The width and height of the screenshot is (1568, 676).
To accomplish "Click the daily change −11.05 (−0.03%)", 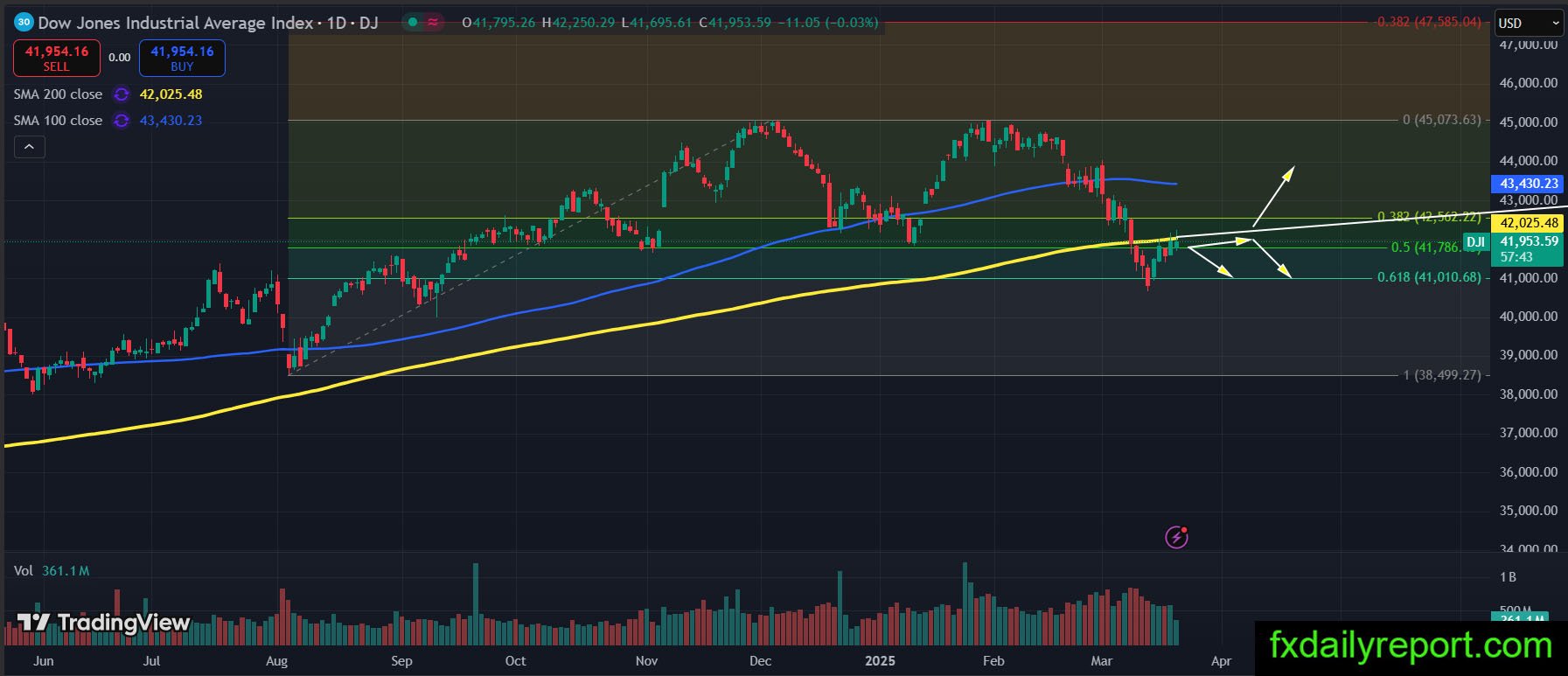I will pyautogui.click(x=828, y=23).
